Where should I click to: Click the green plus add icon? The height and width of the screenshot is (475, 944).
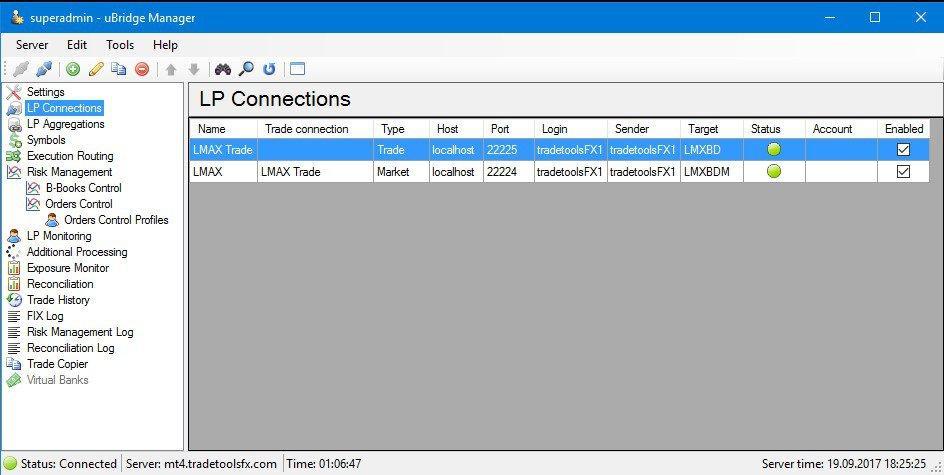click(x=73, y=69)
